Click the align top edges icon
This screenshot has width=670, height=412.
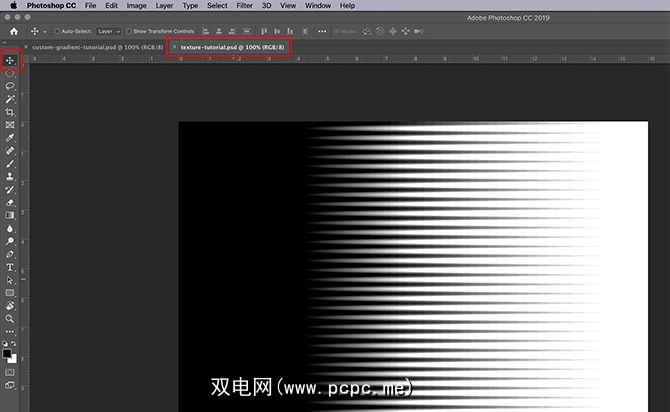click(264, 31)
